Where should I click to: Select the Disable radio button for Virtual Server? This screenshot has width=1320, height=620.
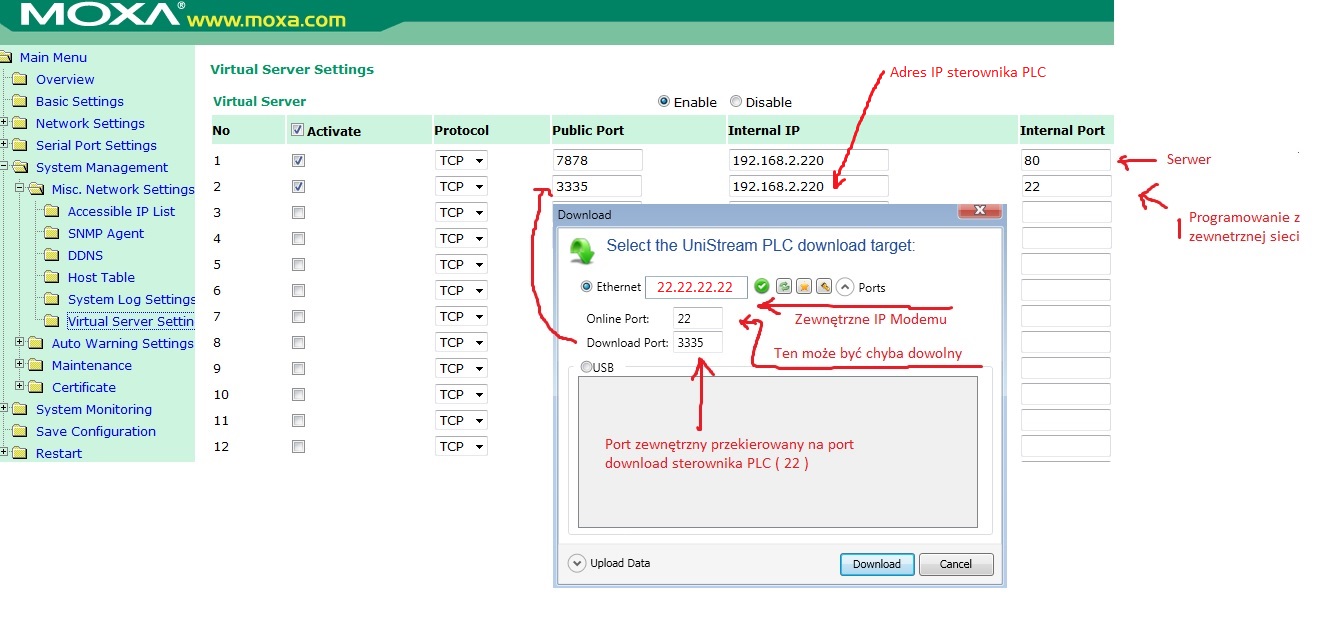coord(736,101)
